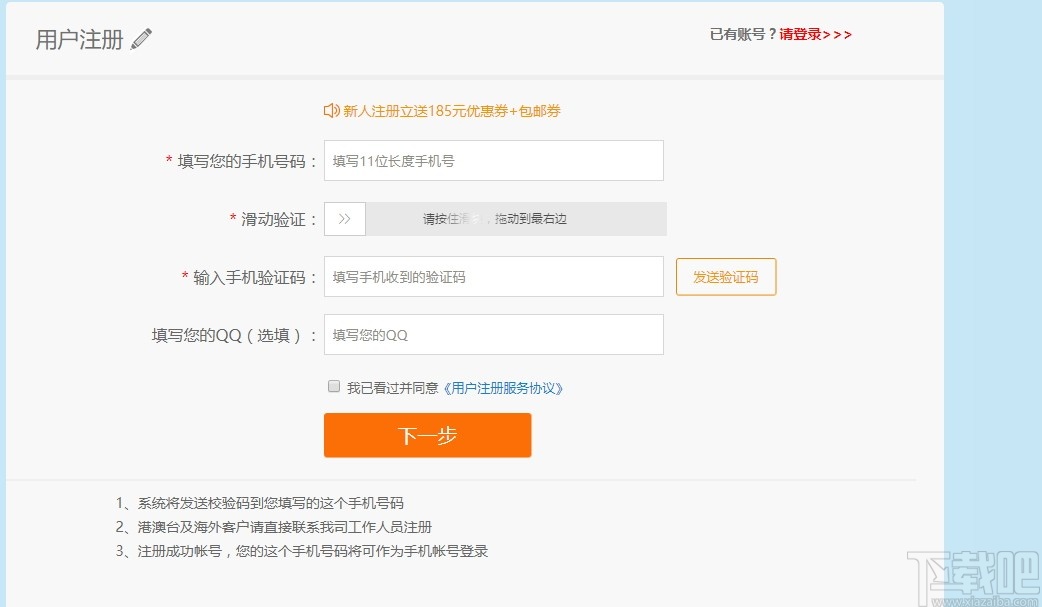Click the 港澳台及海外客户 note line
Screen dimensions: 1042x607
pyautogui.click(x=284, y=527)
